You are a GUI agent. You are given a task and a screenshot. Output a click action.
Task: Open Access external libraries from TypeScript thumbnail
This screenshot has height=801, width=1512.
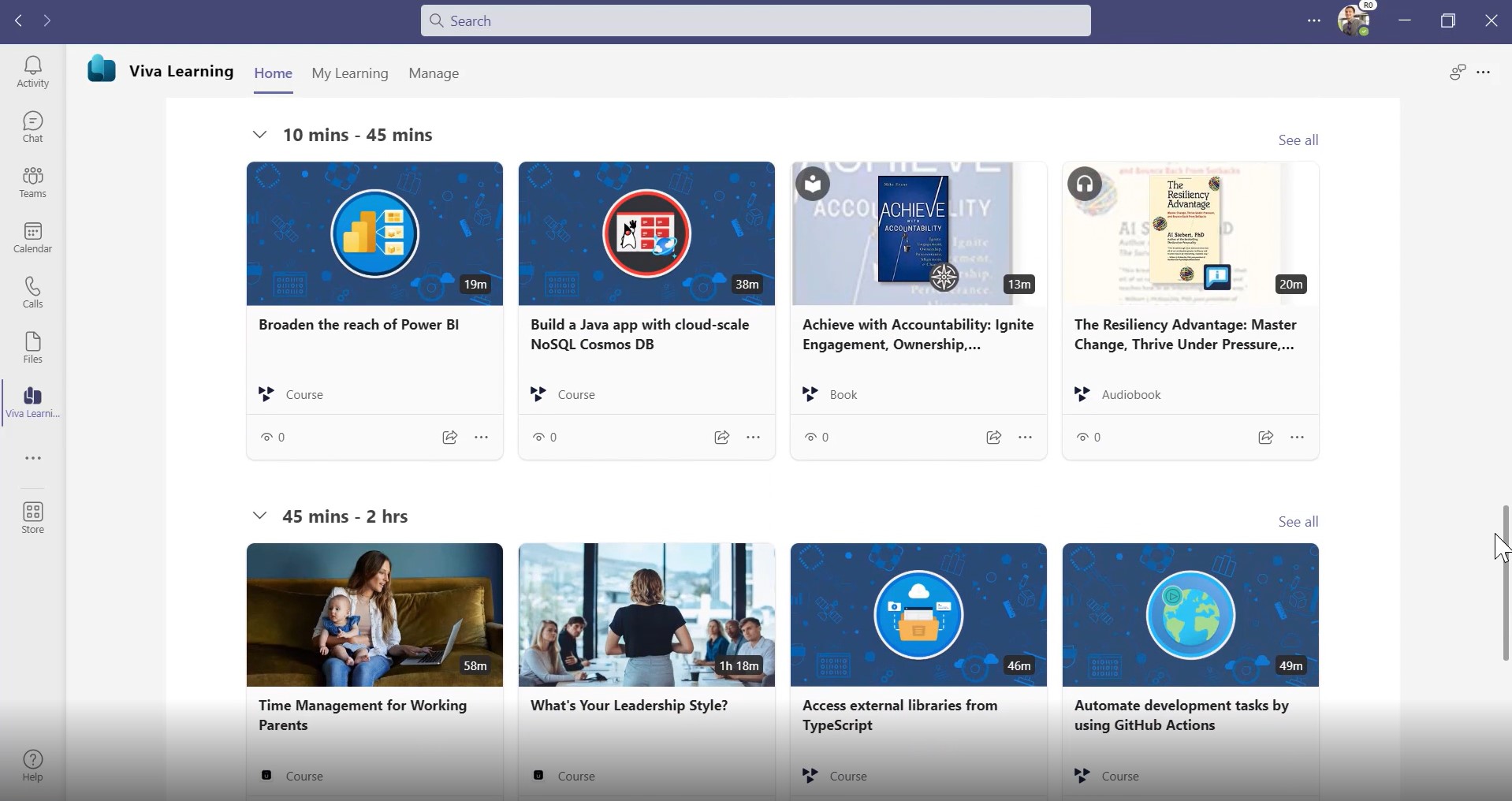(918, 615)
